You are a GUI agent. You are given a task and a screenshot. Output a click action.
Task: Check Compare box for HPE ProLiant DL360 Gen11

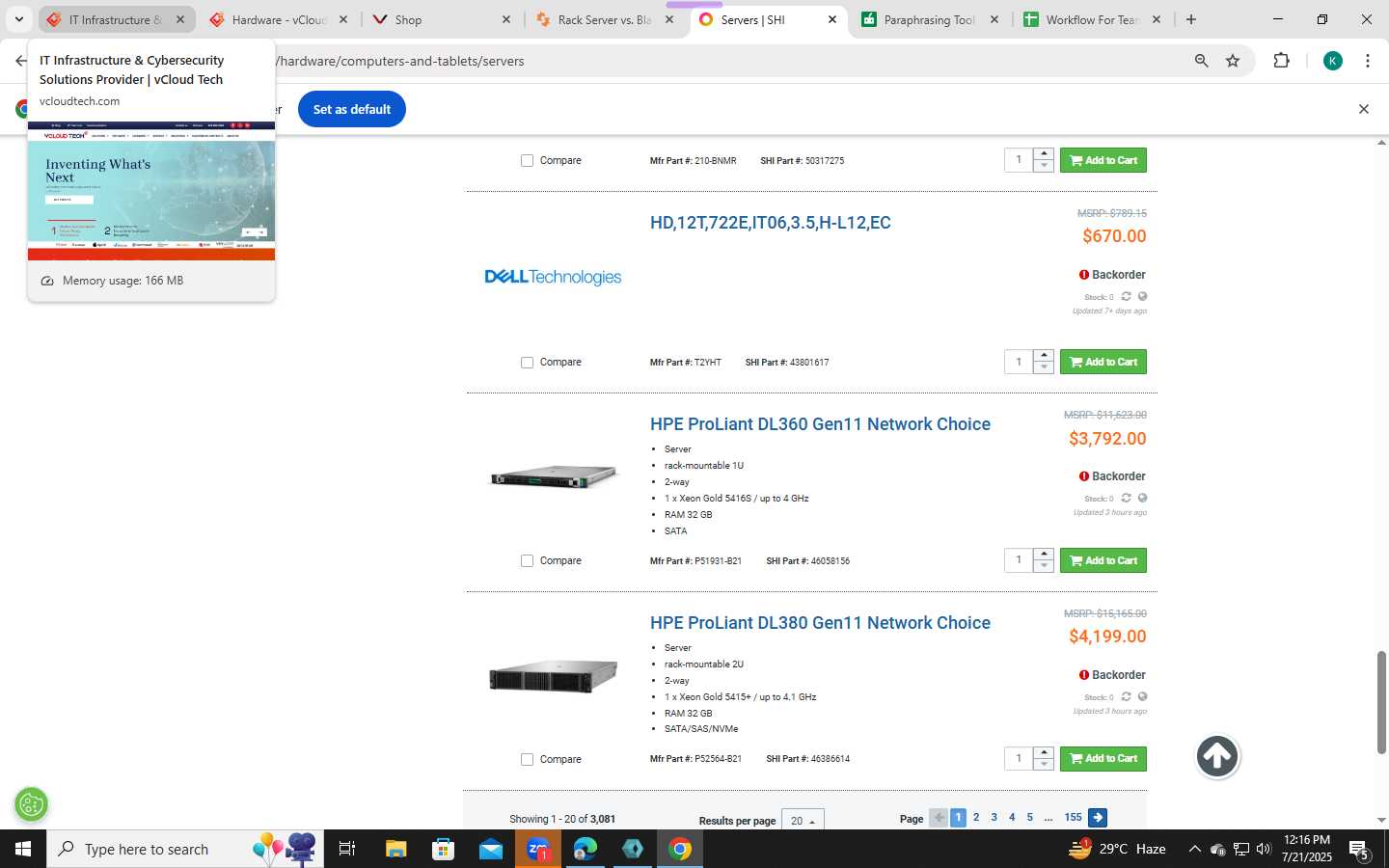(527, 561)
